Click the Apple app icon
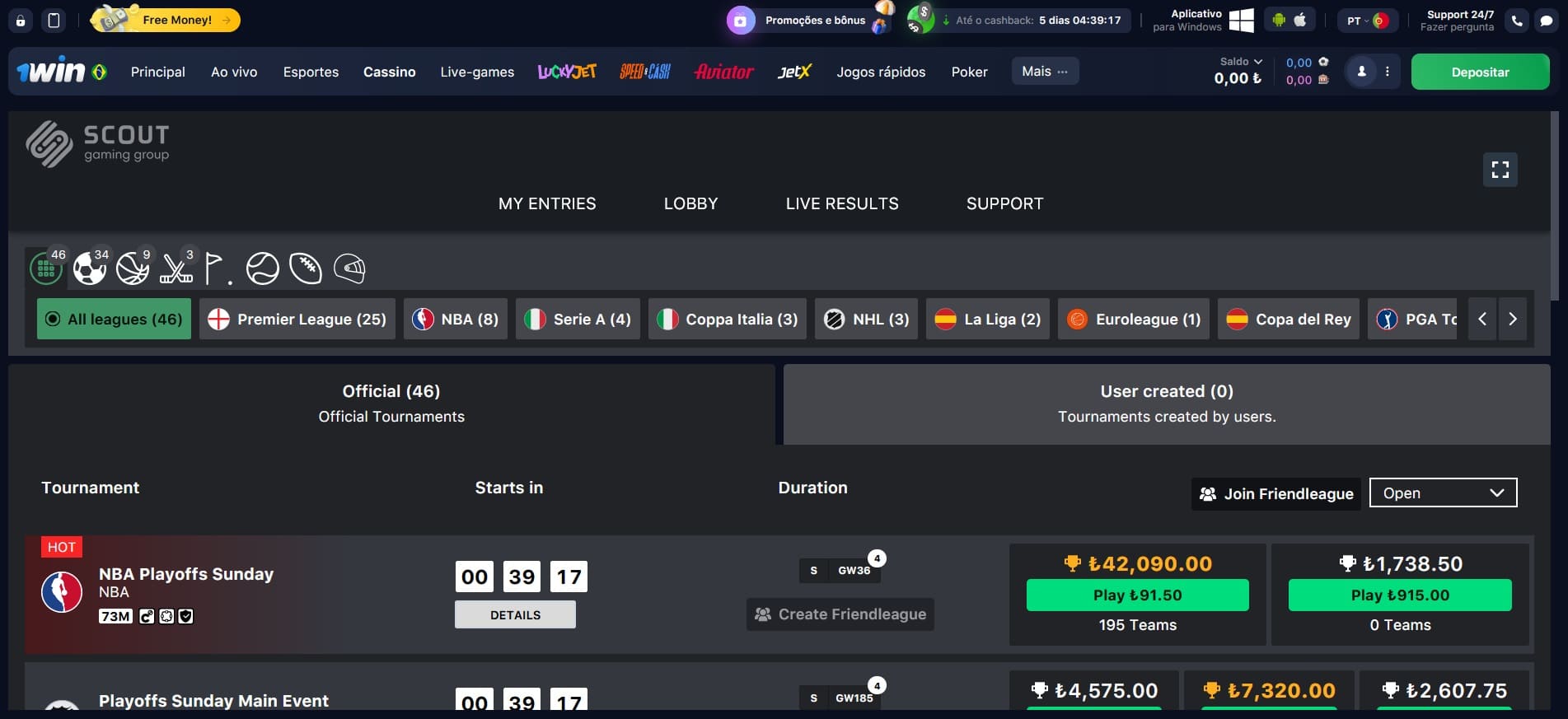1568x719 pixels. coord(1300,20)
